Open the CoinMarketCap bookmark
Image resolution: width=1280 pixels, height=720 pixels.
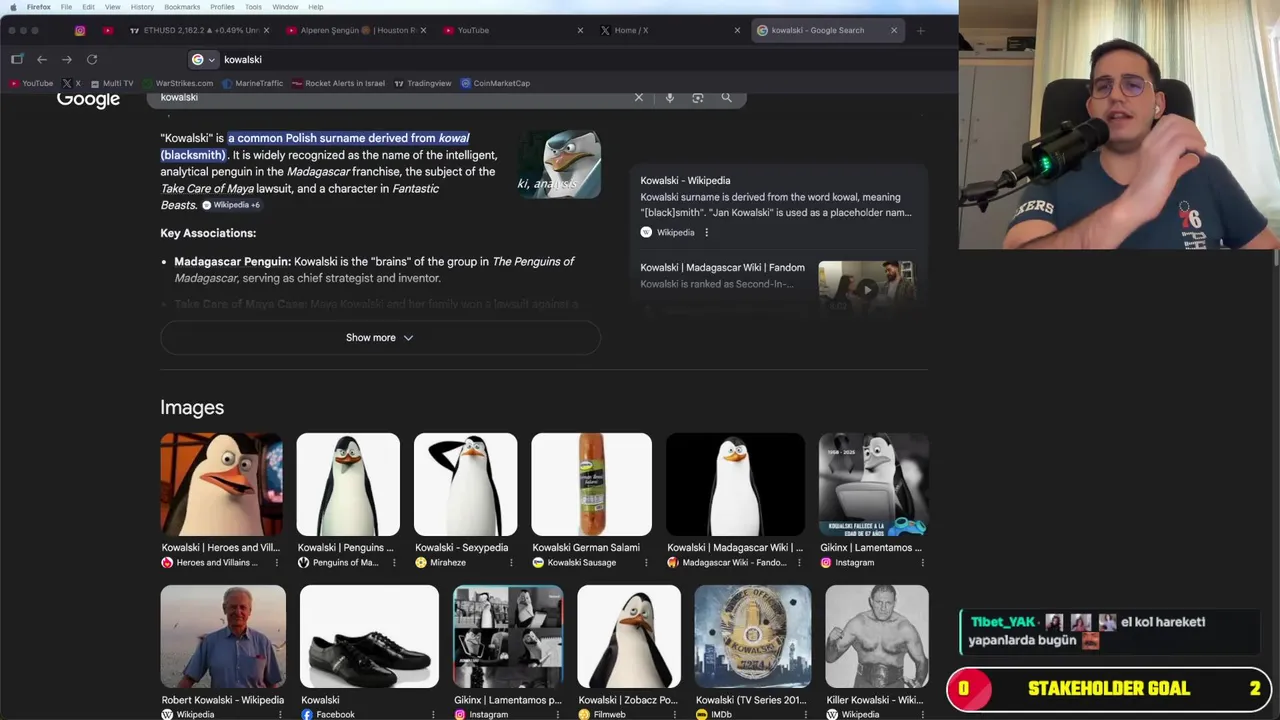point(495,83)
